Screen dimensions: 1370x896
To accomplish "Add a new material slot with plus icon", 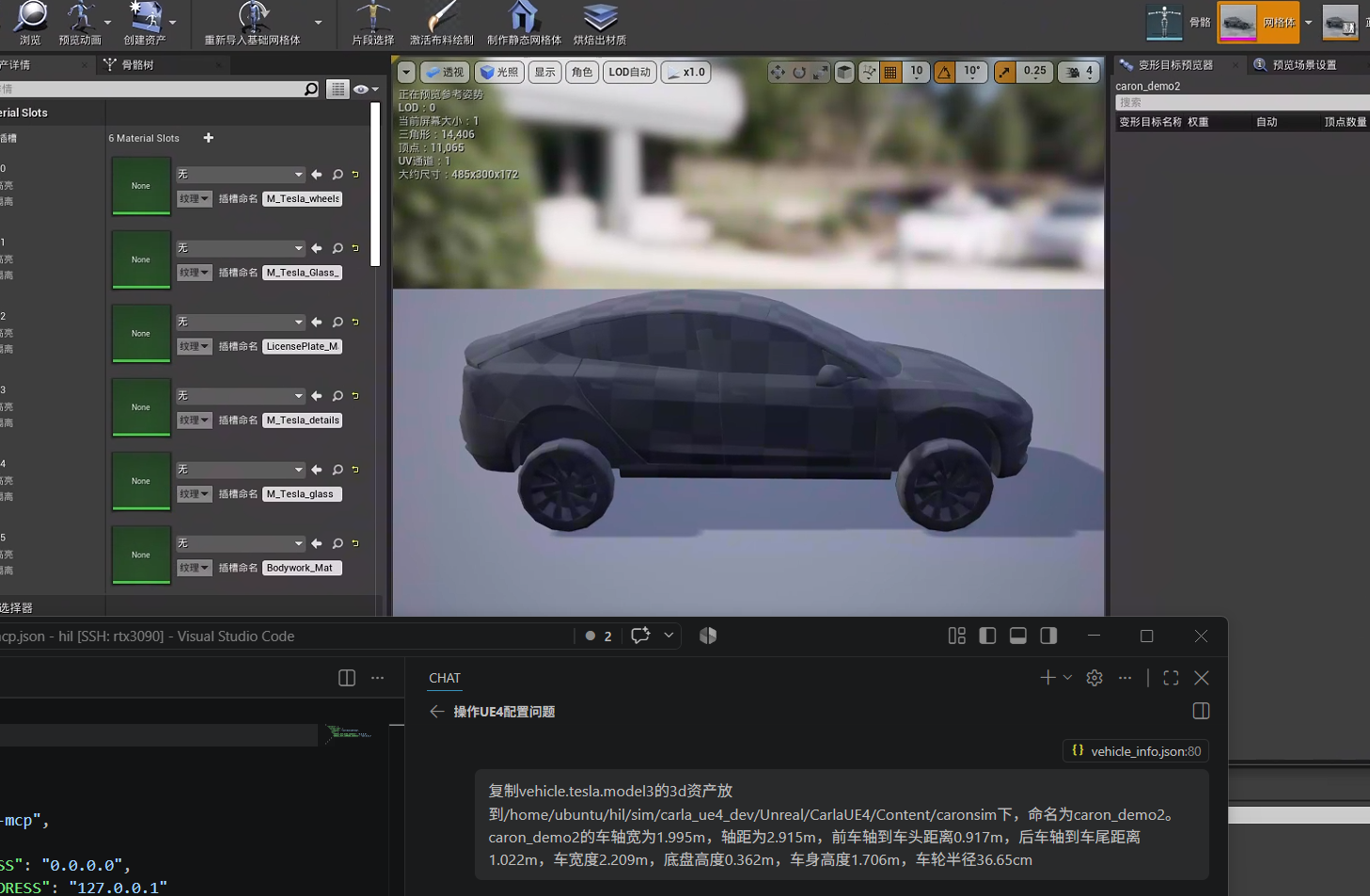I will [209, 138].
